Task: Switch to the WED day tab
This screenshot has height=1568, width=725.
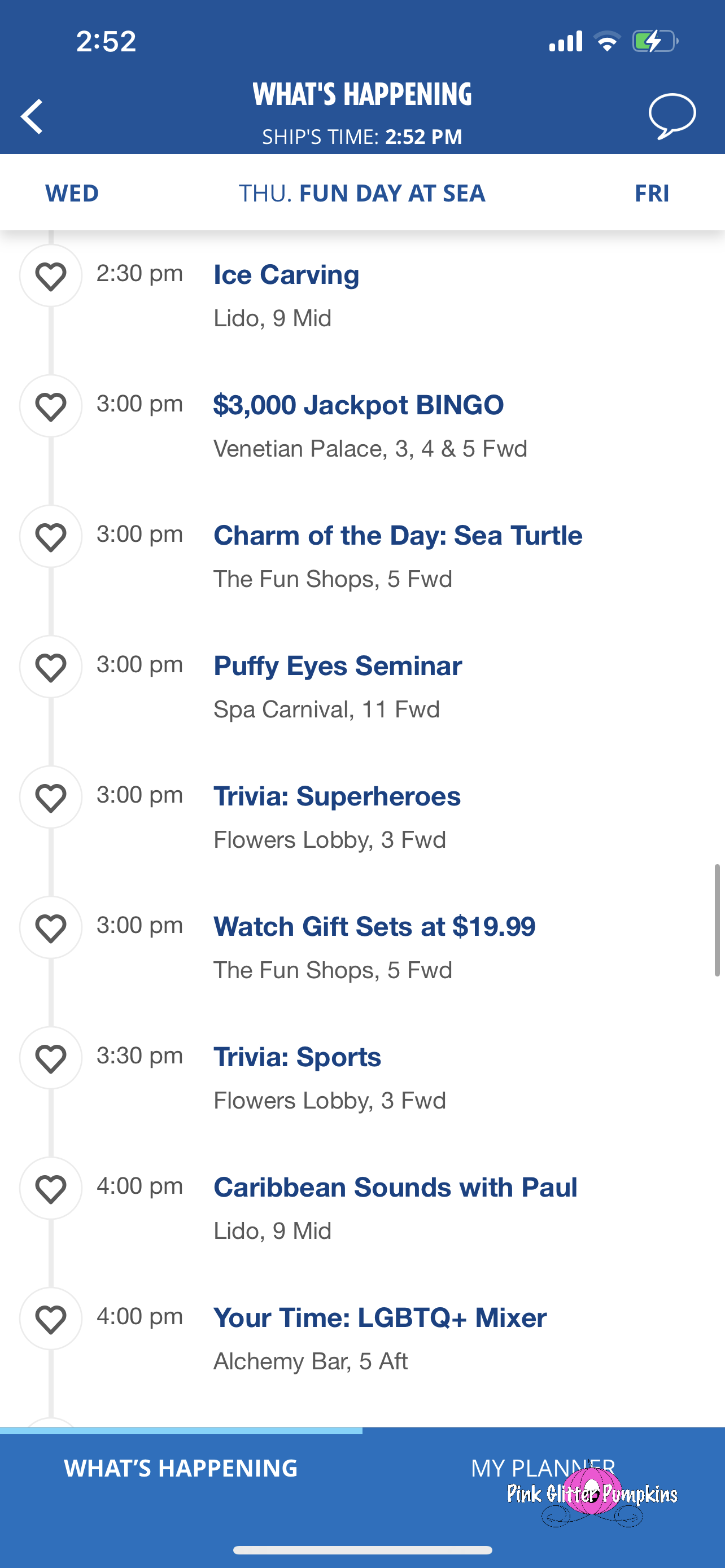Action: pyautogui.click(x=72, y=193)
